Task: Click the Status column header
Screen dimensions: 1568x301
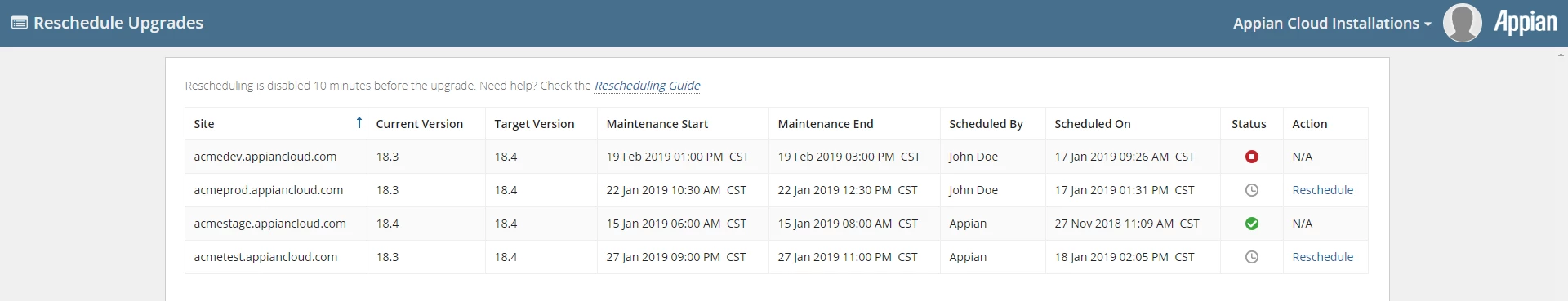Action: coord(1249,124)
